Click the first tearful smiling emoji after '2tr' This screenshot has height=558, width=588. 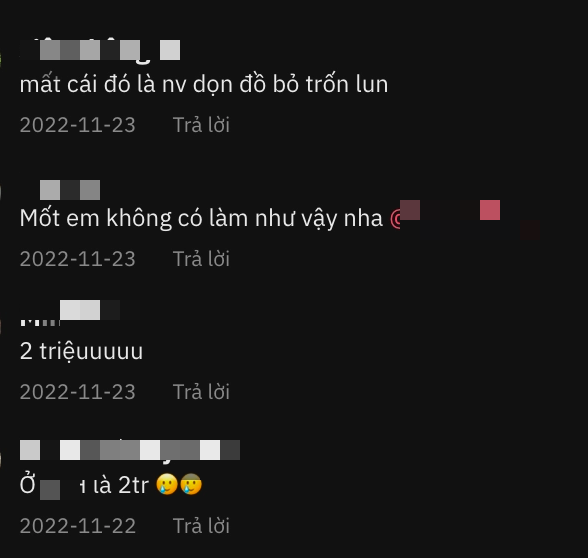167,484
